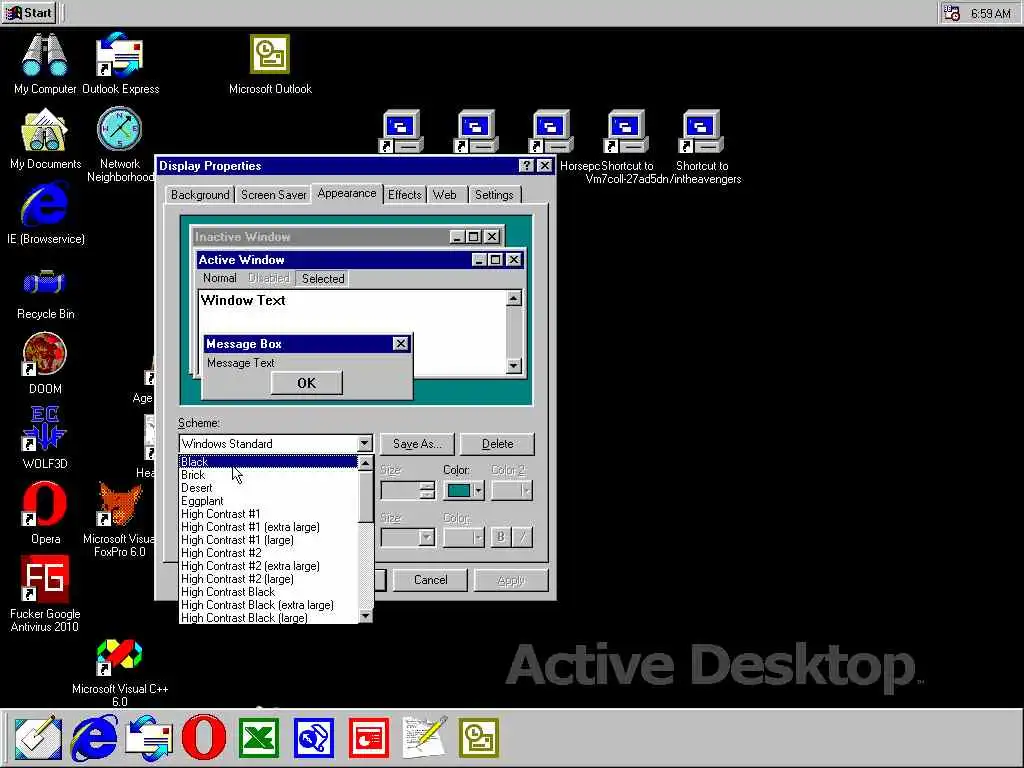The image size is (1024, 768).
Task: Click the clock in system tray
Action: (991, 13)
